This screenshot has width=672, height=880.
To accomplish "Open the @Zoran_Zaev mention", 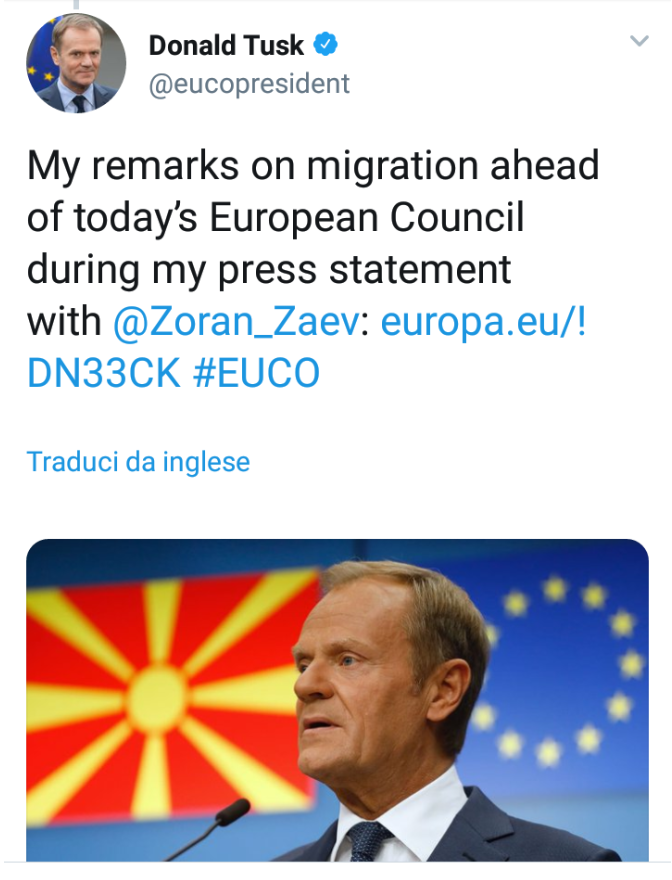I will (x=236, y=322).
